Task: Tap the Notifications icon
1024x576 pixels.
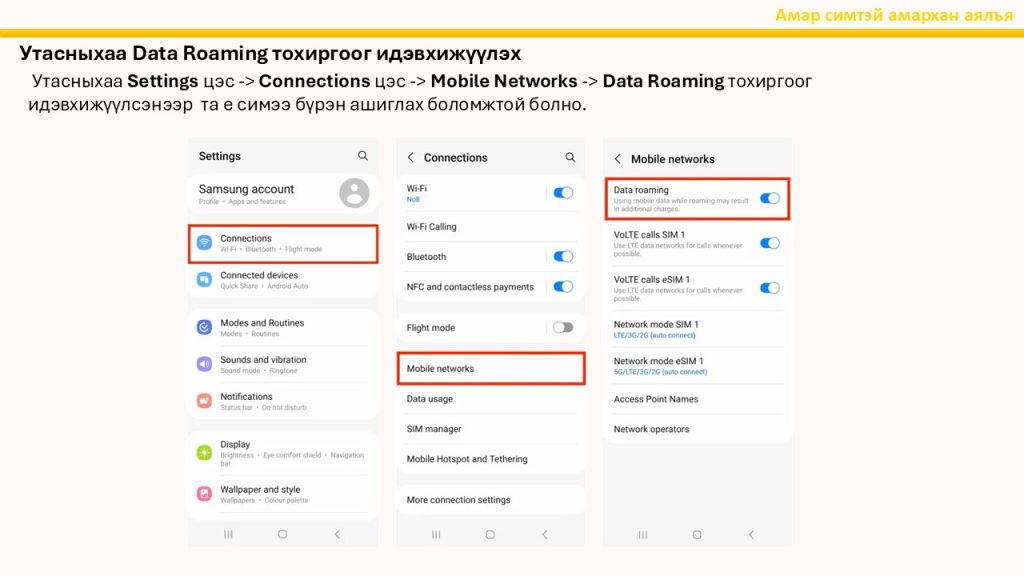Action: (x=204, y=401)
